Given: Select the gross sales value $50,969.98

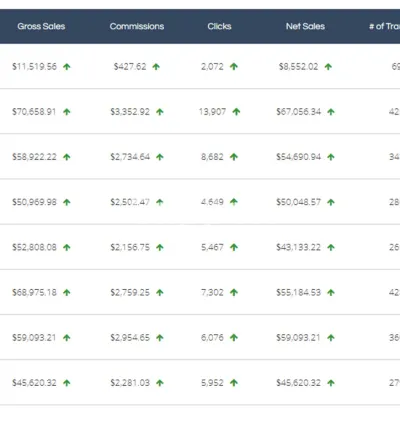Looking at the screenshot, I should (x=34, y=202).
